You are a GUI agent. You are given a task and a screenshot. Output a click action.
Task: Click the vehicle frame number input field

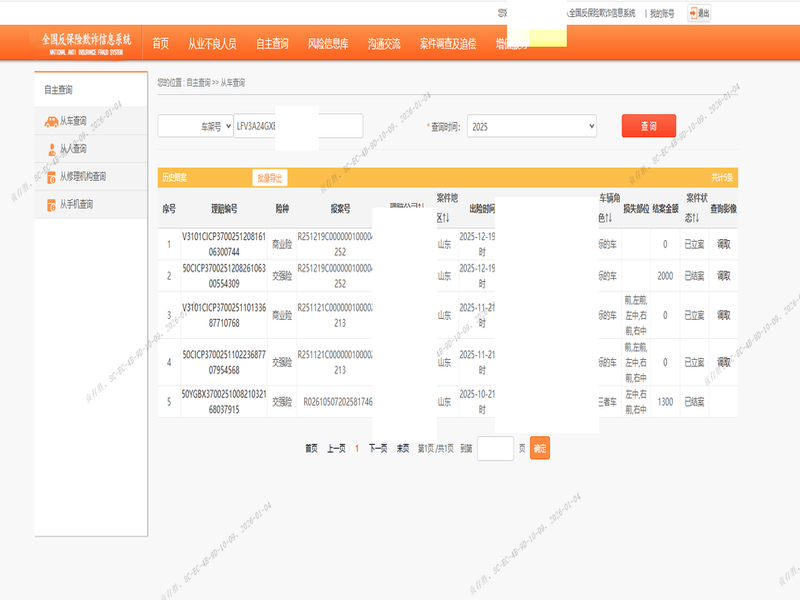tap(297, 127)
